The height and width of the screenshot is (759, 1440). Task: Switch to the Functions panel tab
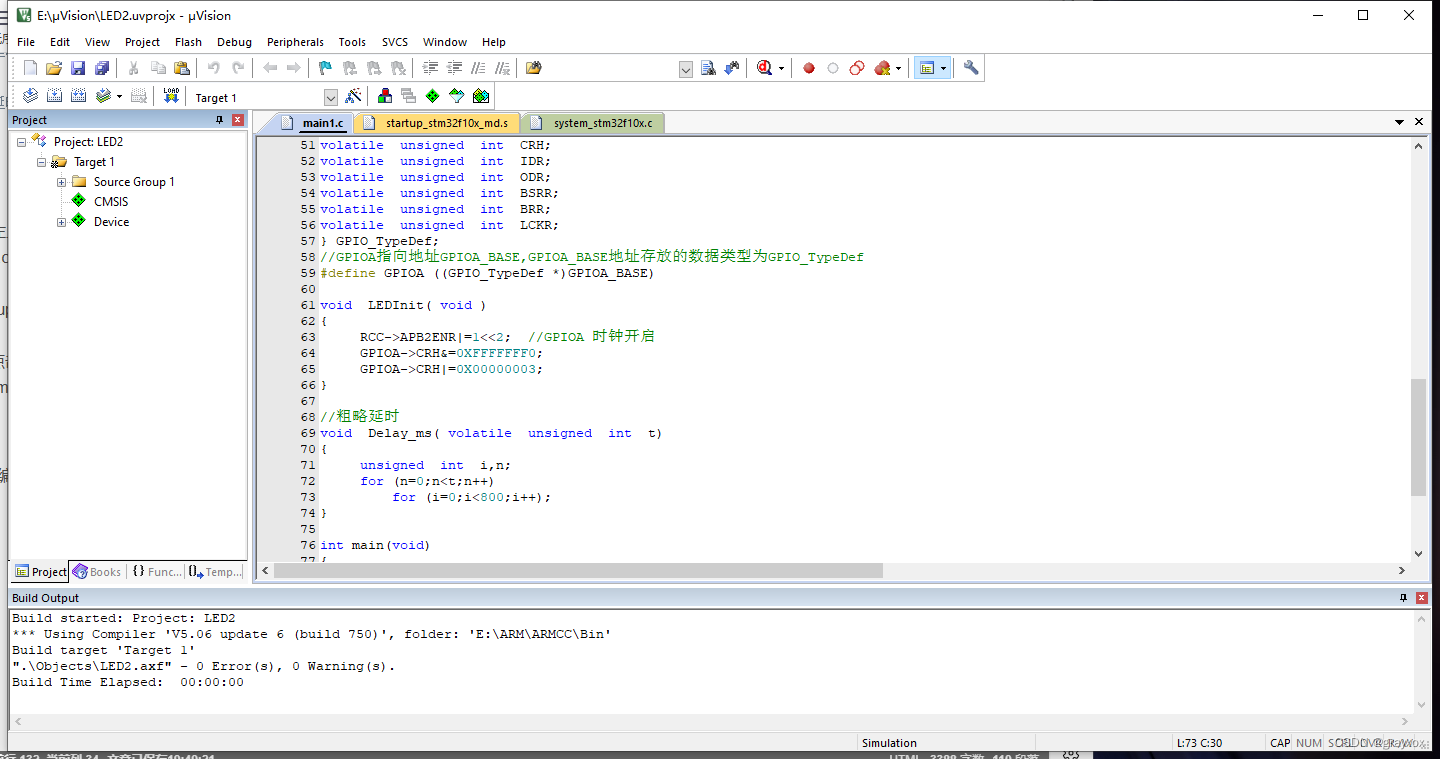(157, 572)
